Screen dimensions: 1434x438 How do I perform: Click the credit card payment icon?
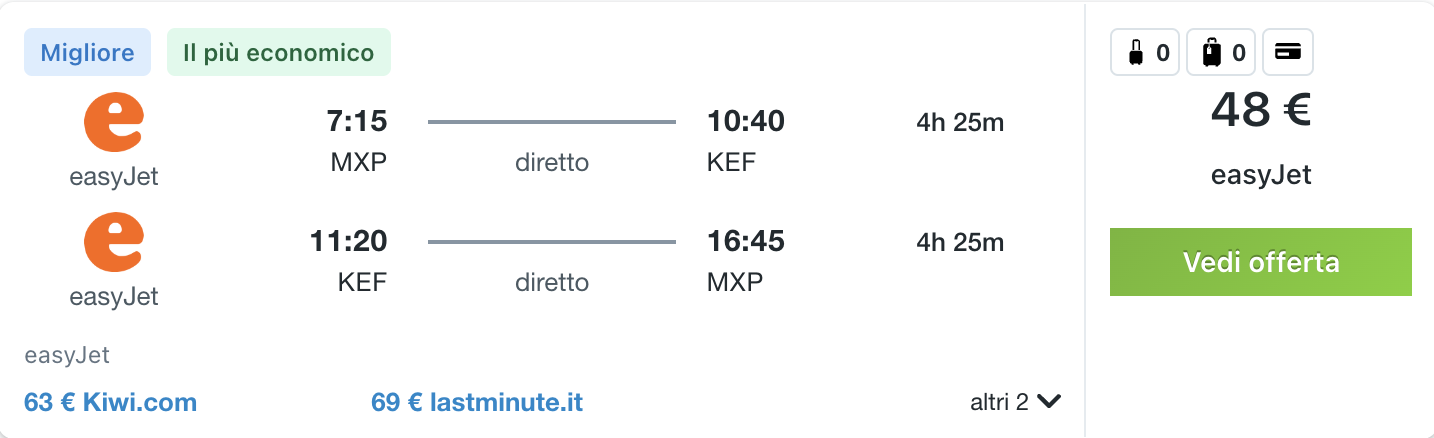pos(1288,52)
